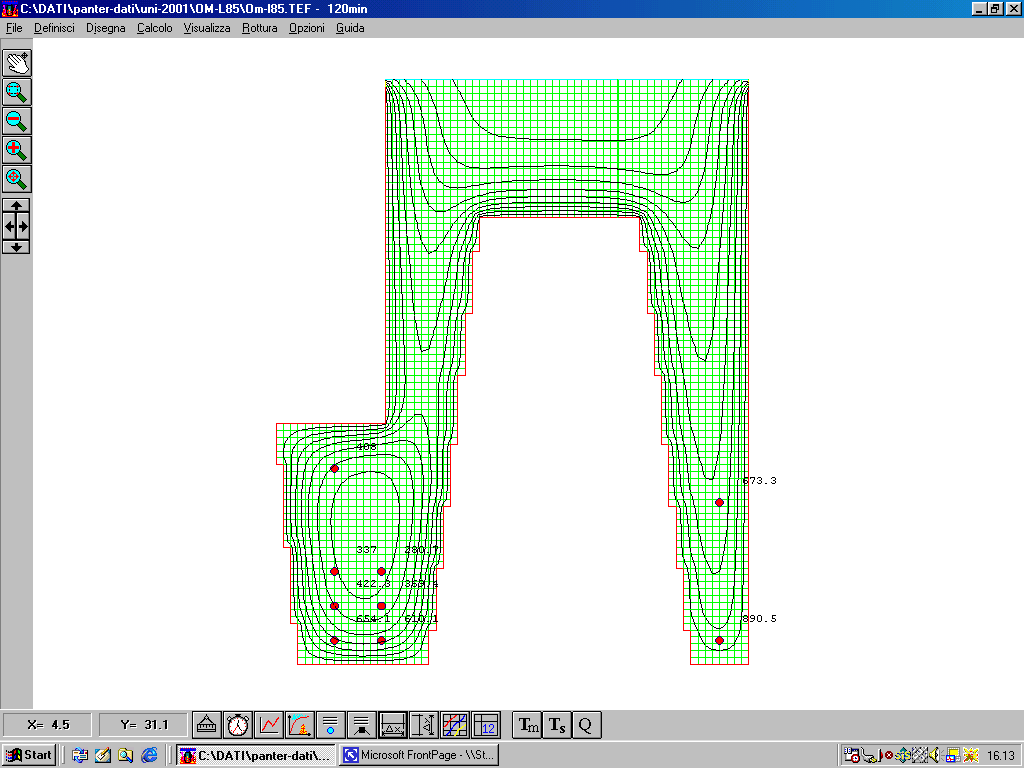The image size is (1024, 768).
Task: Open the stopwatch time settings
Action: point(237,724)
